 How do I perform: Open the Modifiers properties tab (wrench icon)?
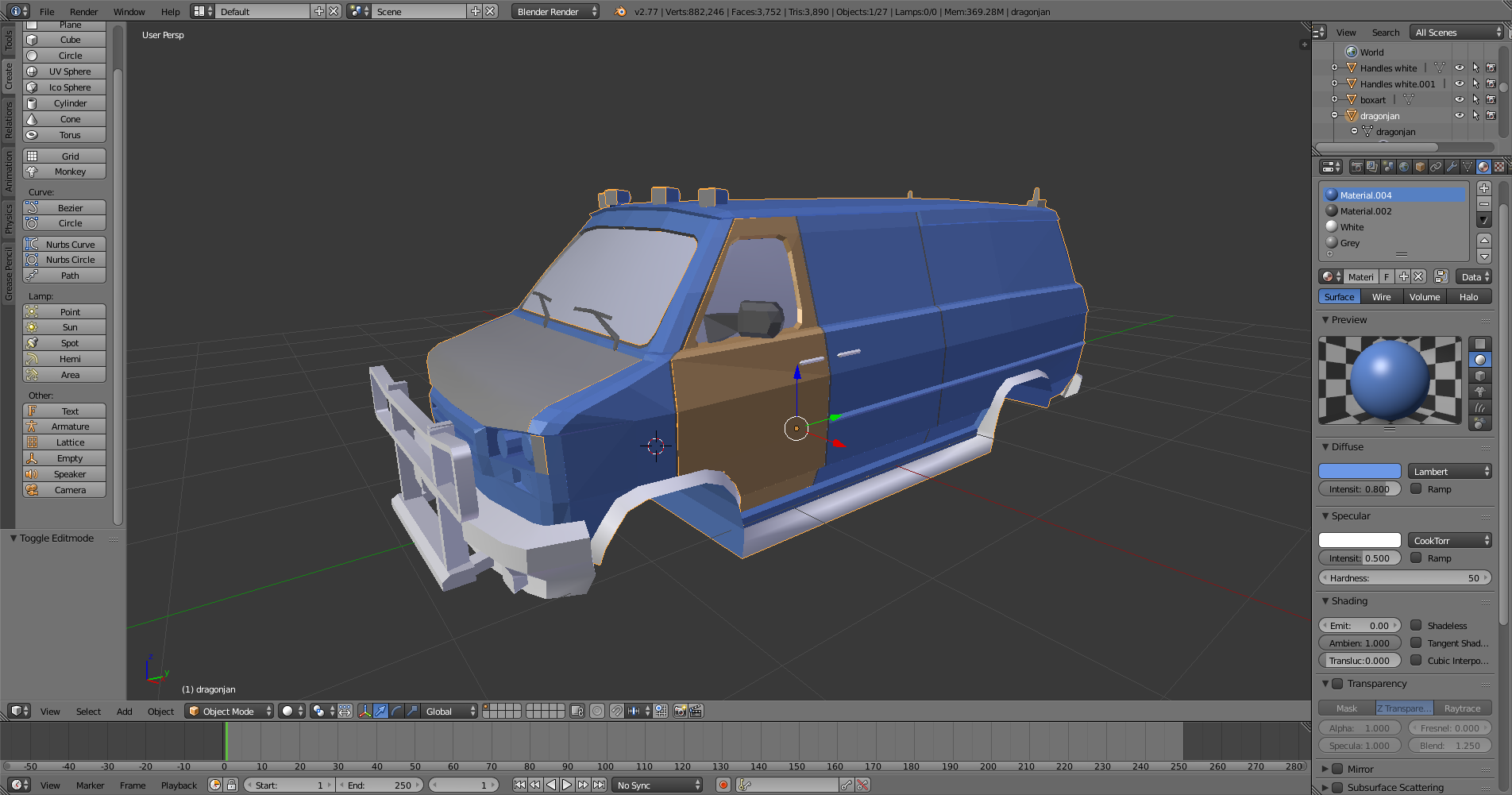pos(1452,167)
